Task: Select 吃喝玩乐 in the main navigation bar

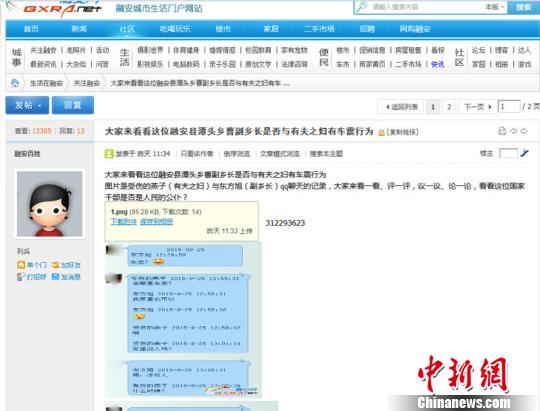Action: pyautogui.click(x=175, y=29)
